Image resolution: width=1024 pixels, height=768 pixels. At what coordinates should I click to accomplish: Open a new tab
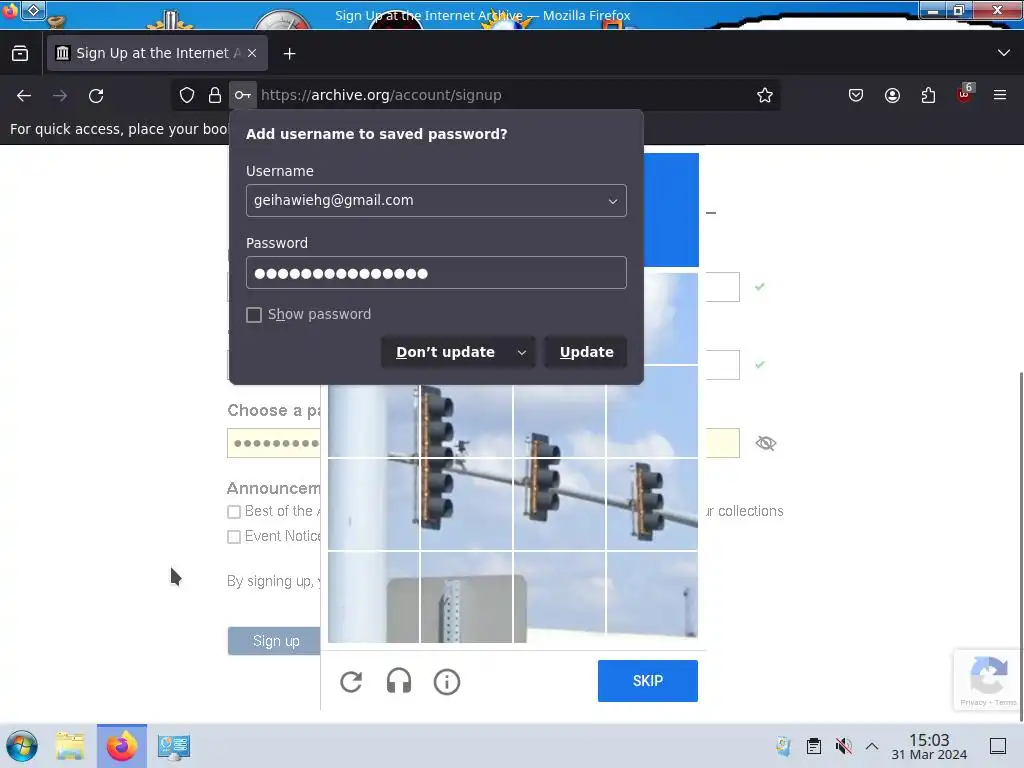point(289,54)
